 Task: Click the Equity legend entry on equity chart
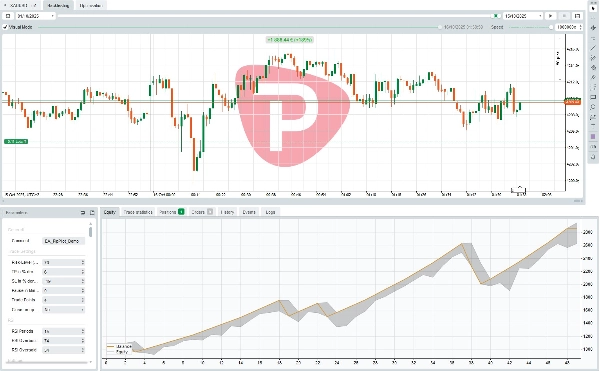pyautogui.click(x=119, y=351)
